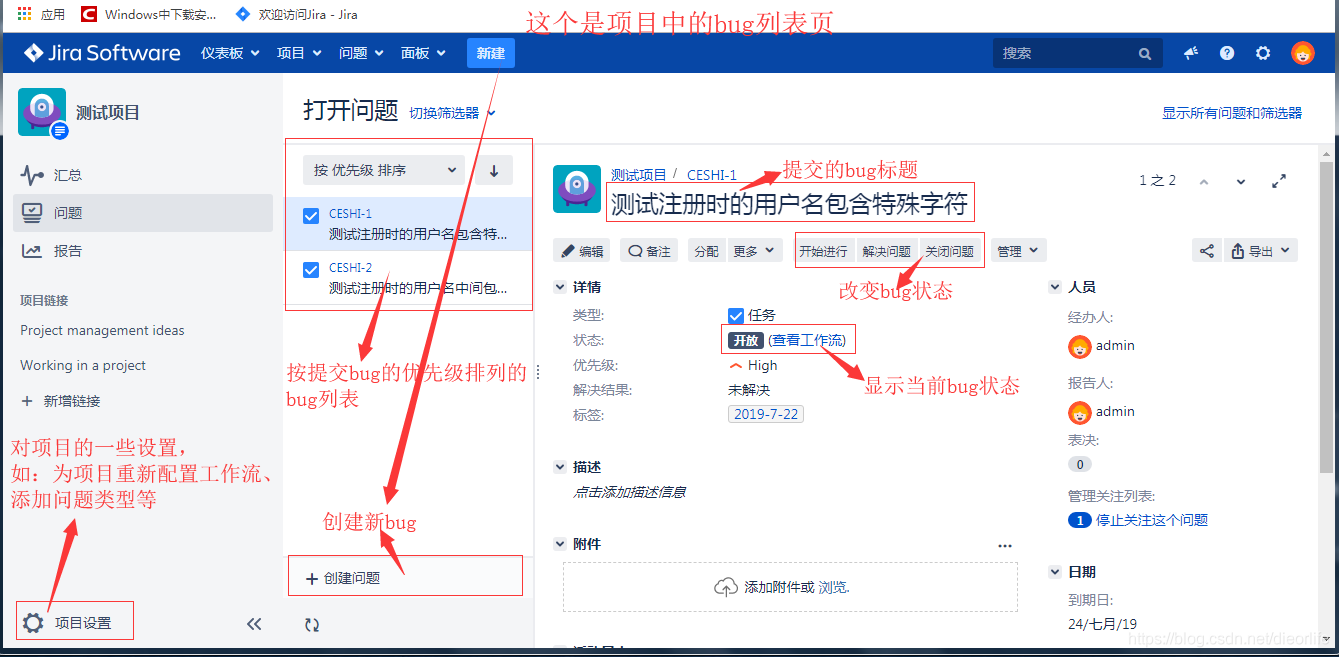Click 浏览 browse attachment link

(833, 588)
